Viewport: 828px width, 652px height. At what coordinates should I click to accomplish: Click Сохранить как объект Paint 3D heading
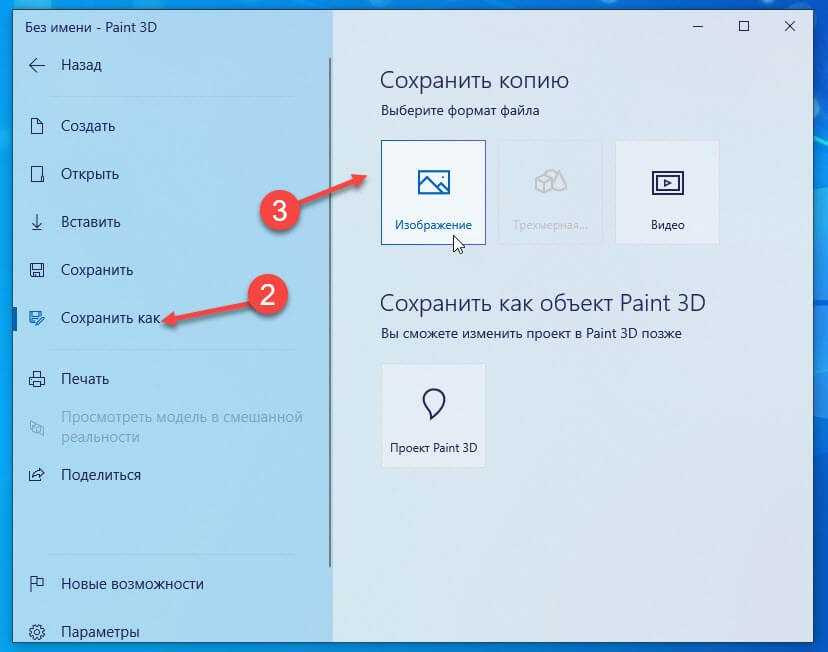coord(542,304)
